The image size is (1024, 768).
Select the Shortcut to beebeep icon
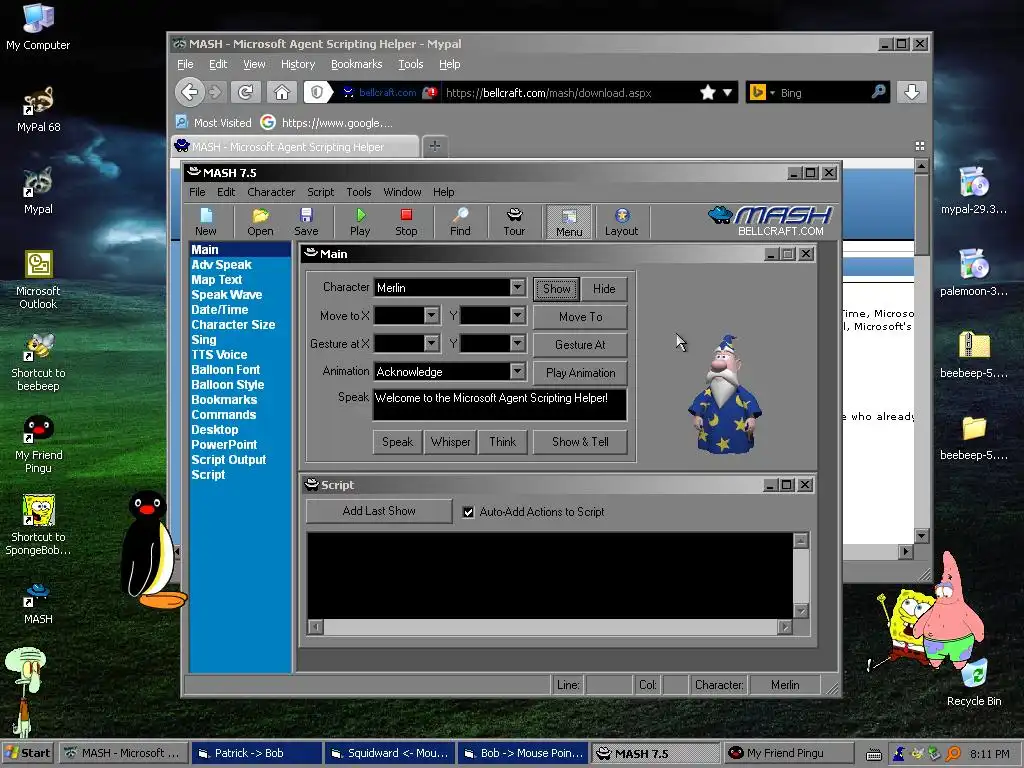click(38, 362)
